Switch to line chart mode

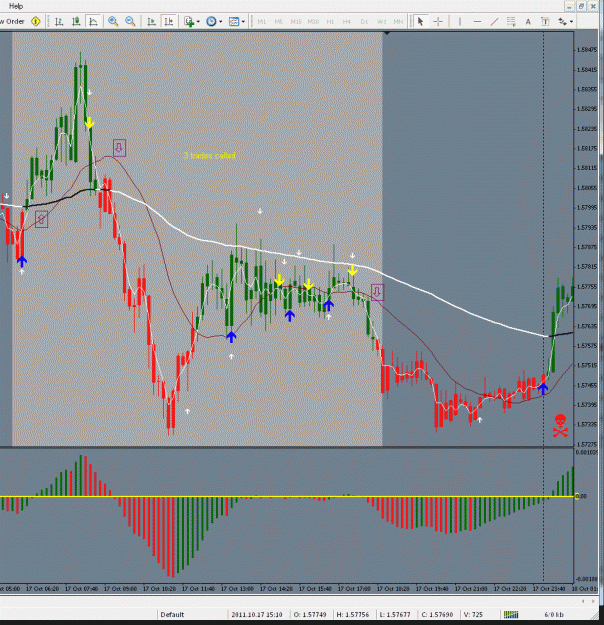pyautogui.click(x=93, y=22)
